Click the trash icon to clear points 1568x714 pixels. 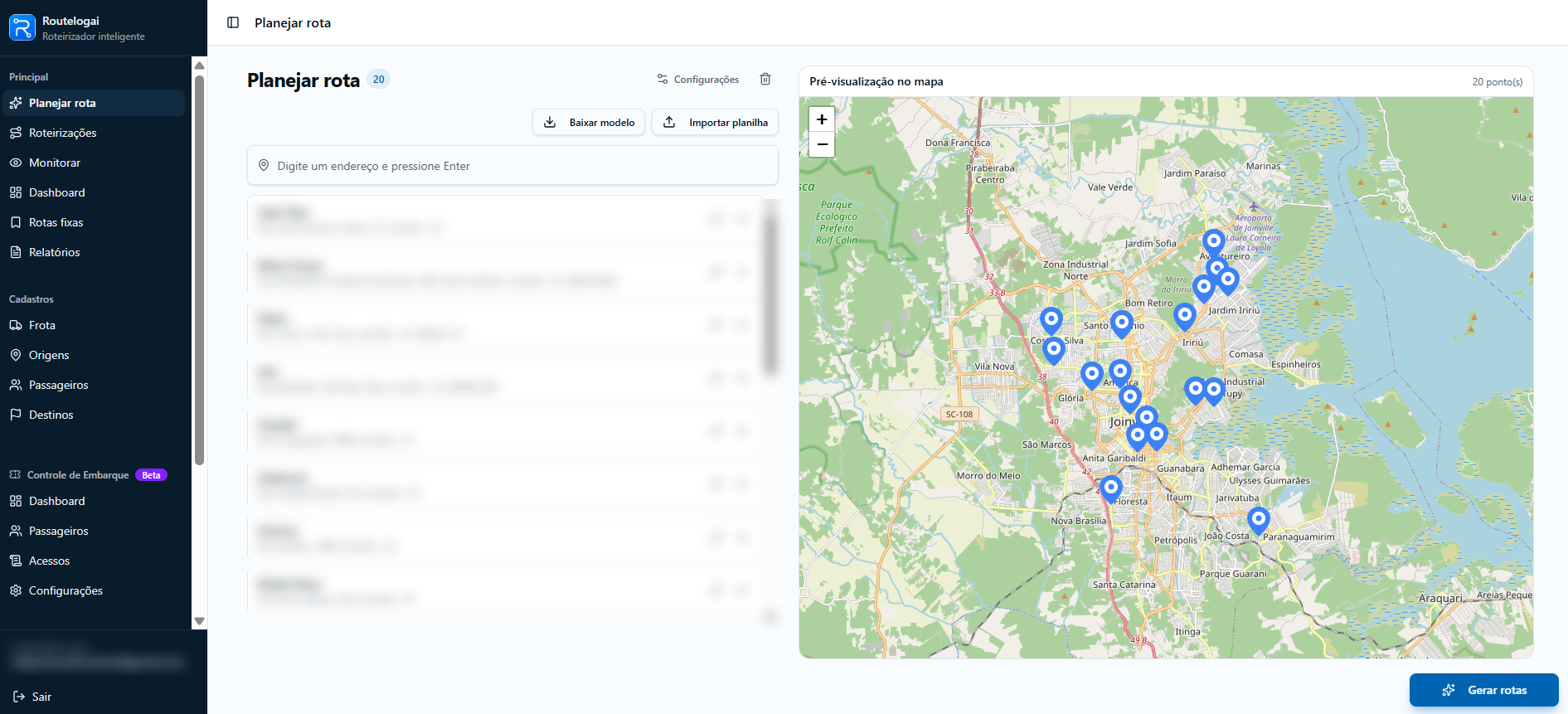coord(765,79)
